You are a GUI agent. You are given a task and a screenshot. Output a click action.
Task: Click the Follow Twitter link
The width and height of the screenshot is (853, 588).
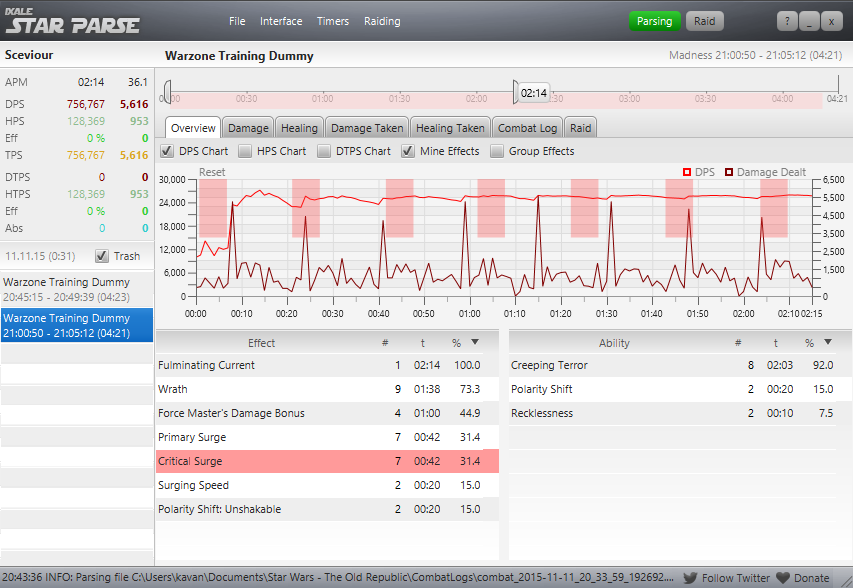[x=735, y=578]
